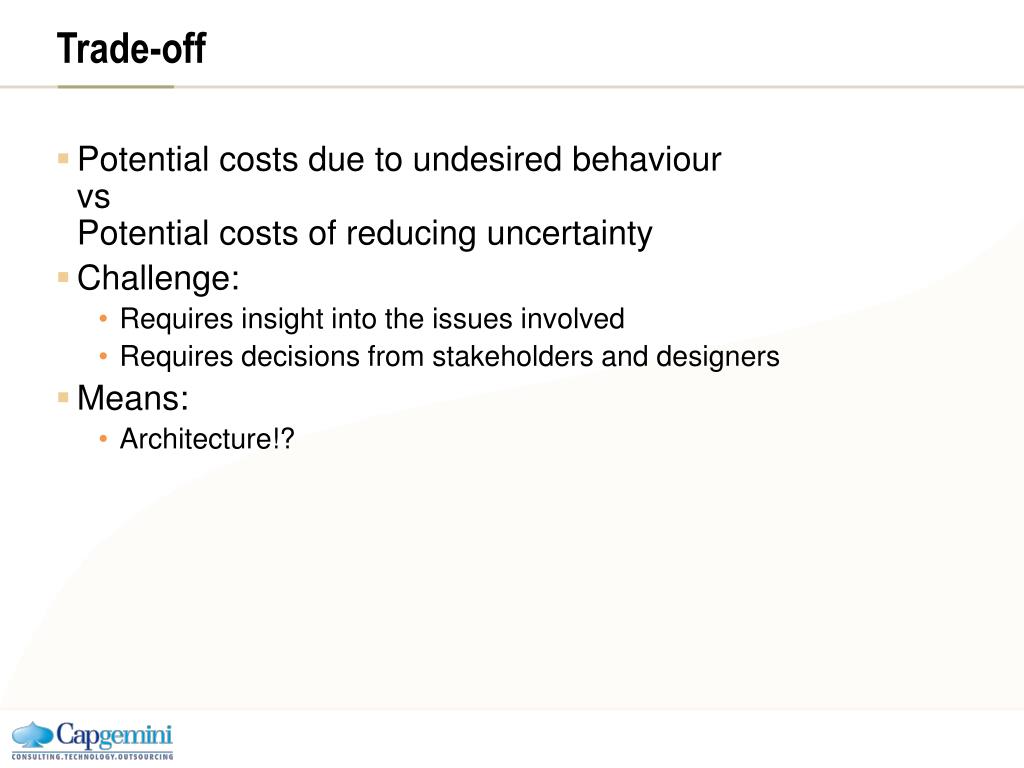
Task: Select the line 'Potential costs due to undesired behaviour'
Action: [399, 159]
